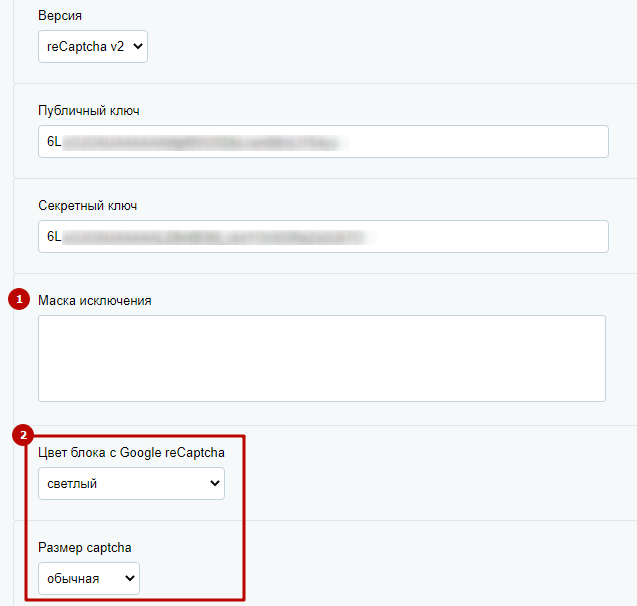637x606 pixels.
Task: Click the red numbered badge 2
Action: pos(23,435)
